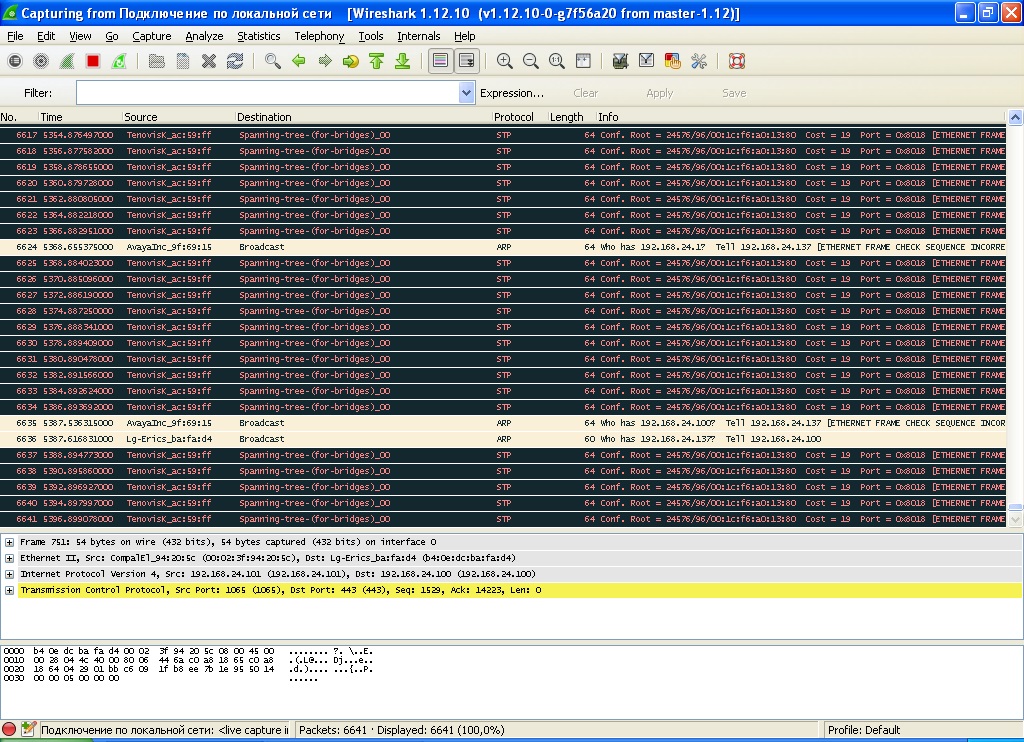Image resolution: width=1024 pixels, height=742 pixels.
Task: Click the Find packet magnifier icon
Action: 272,61
